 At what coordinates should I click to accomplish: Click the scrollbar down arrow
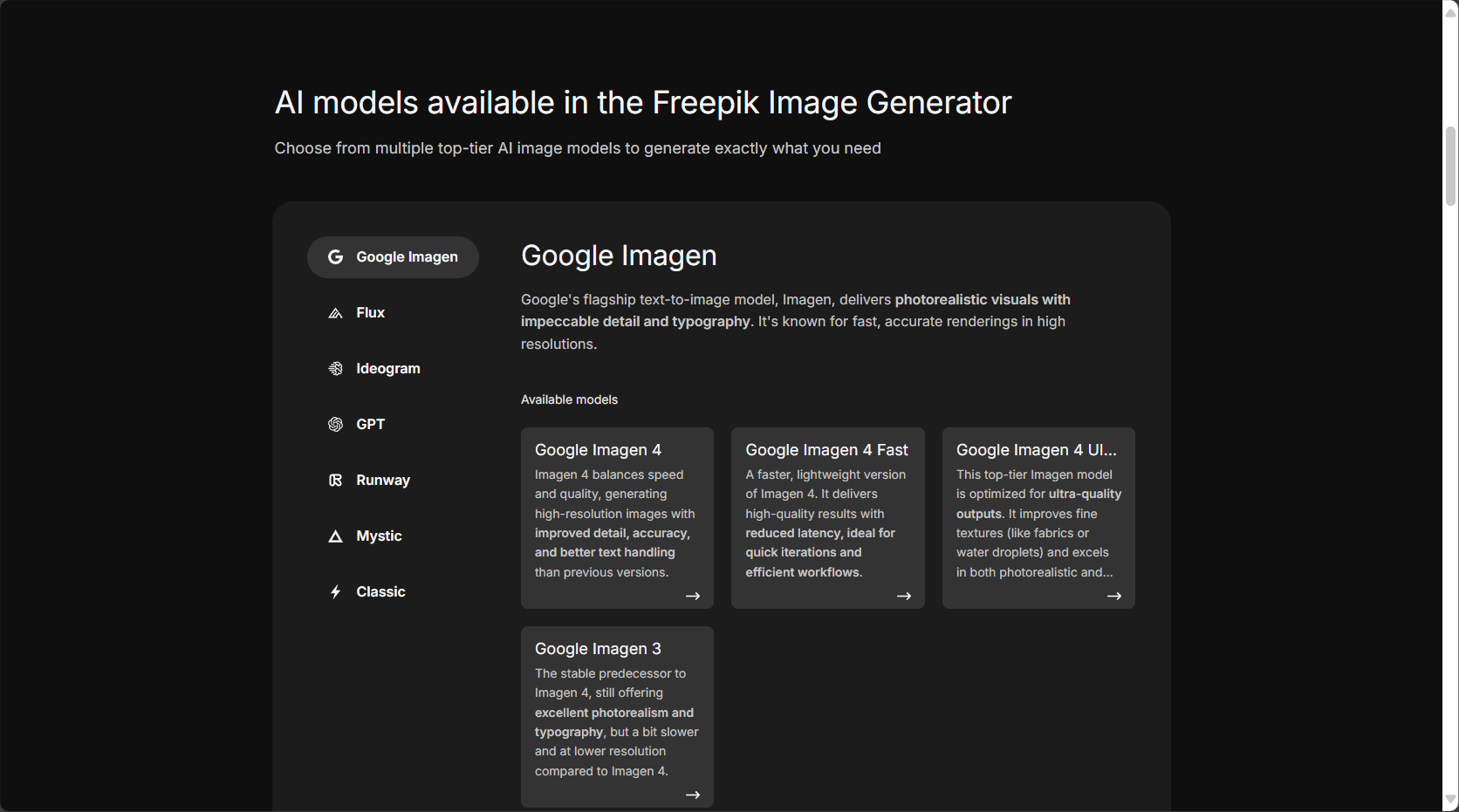click(x=1451, y=800)
